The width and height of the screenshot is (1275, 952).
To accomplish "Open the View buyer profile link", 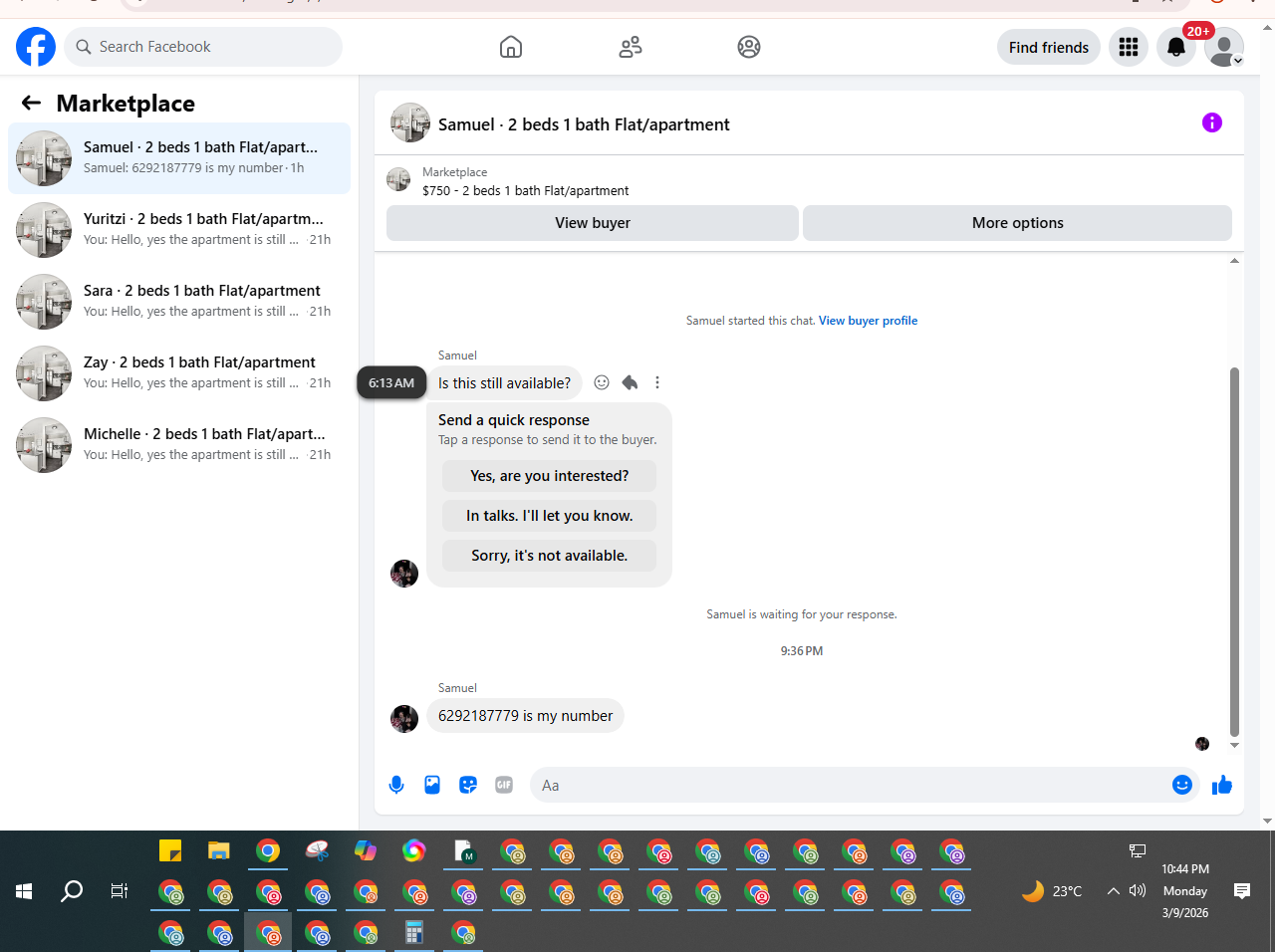I will point(868,321).
